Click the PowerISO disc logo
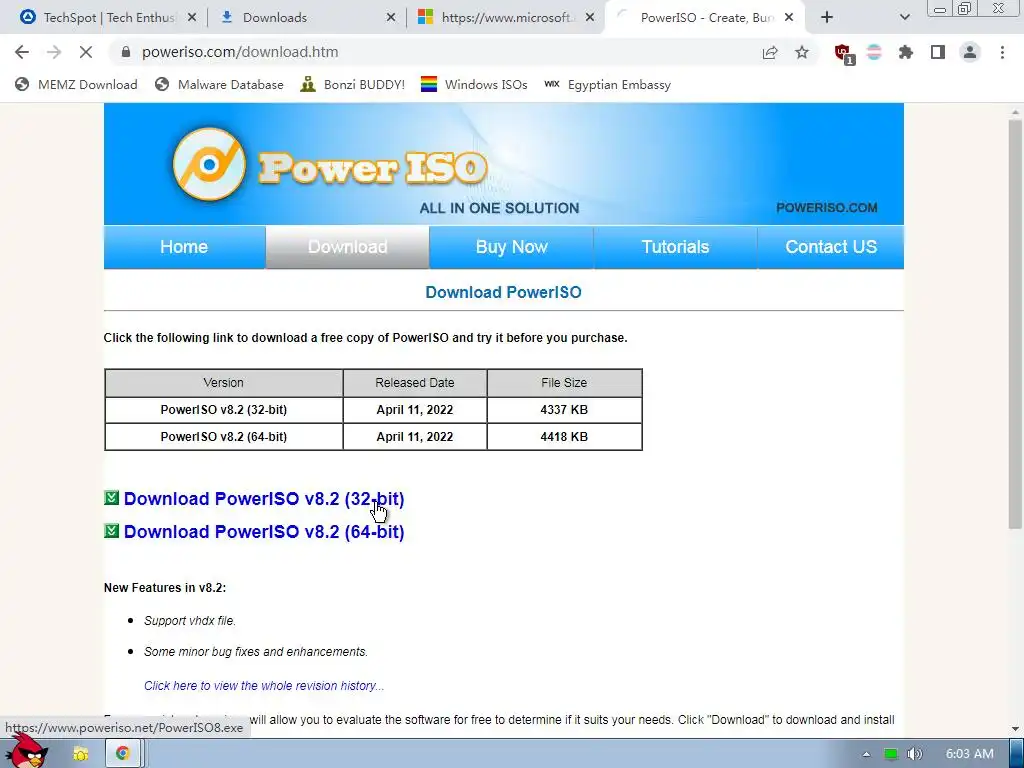Screen dimensions: 1024x768 click(x=209, y=164)
